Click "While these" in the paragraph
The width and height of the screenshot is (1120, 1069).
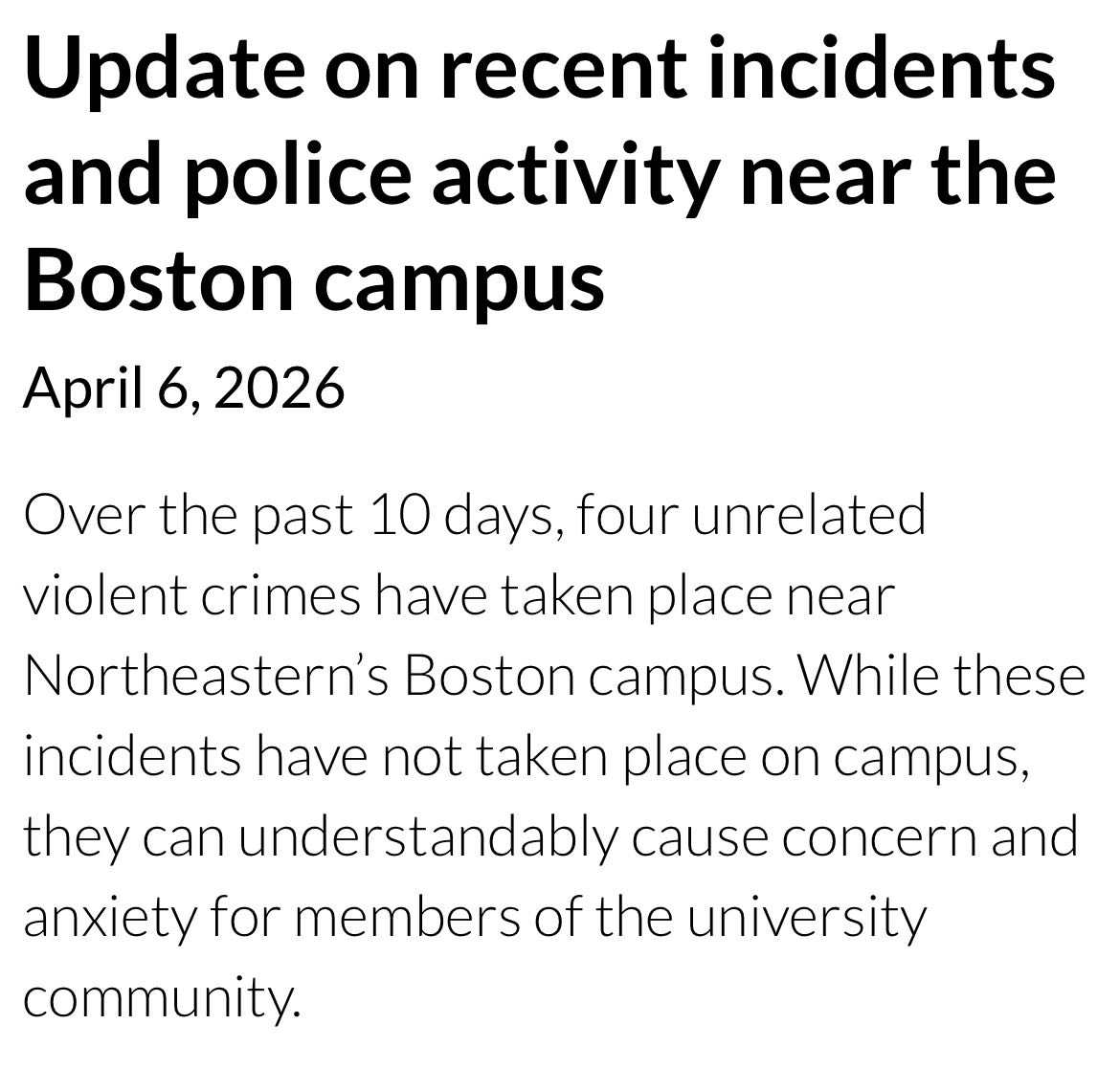point(942,677)
